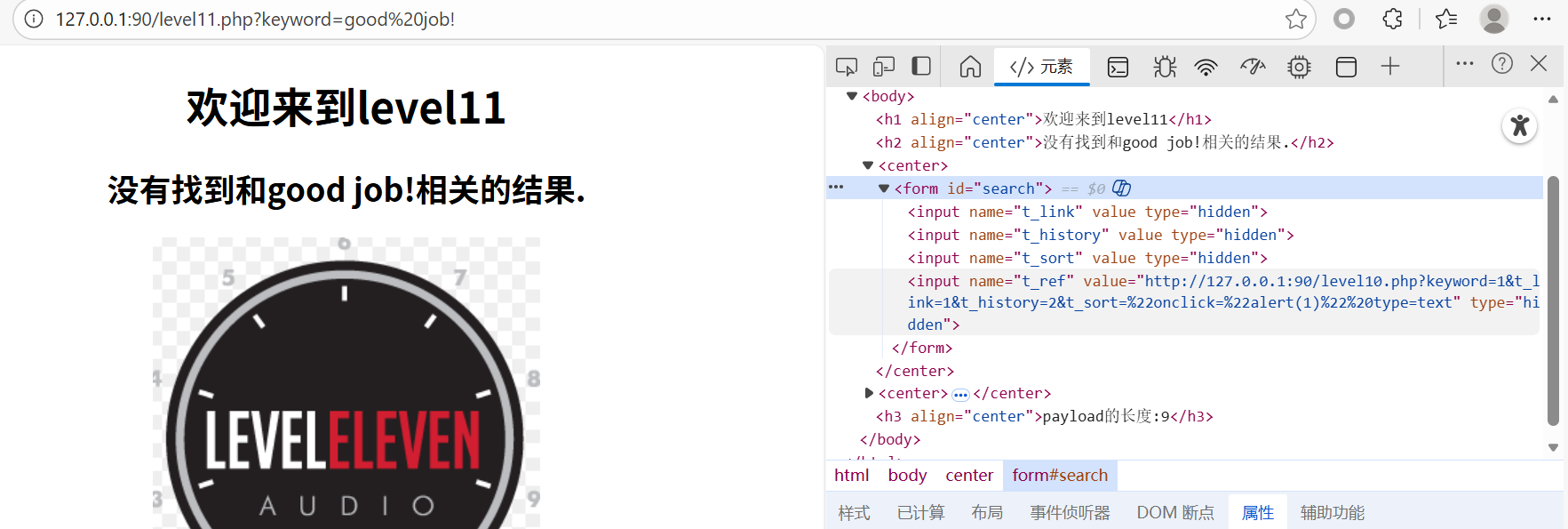Open the Favorites list icon

[x=1446, y=19]
